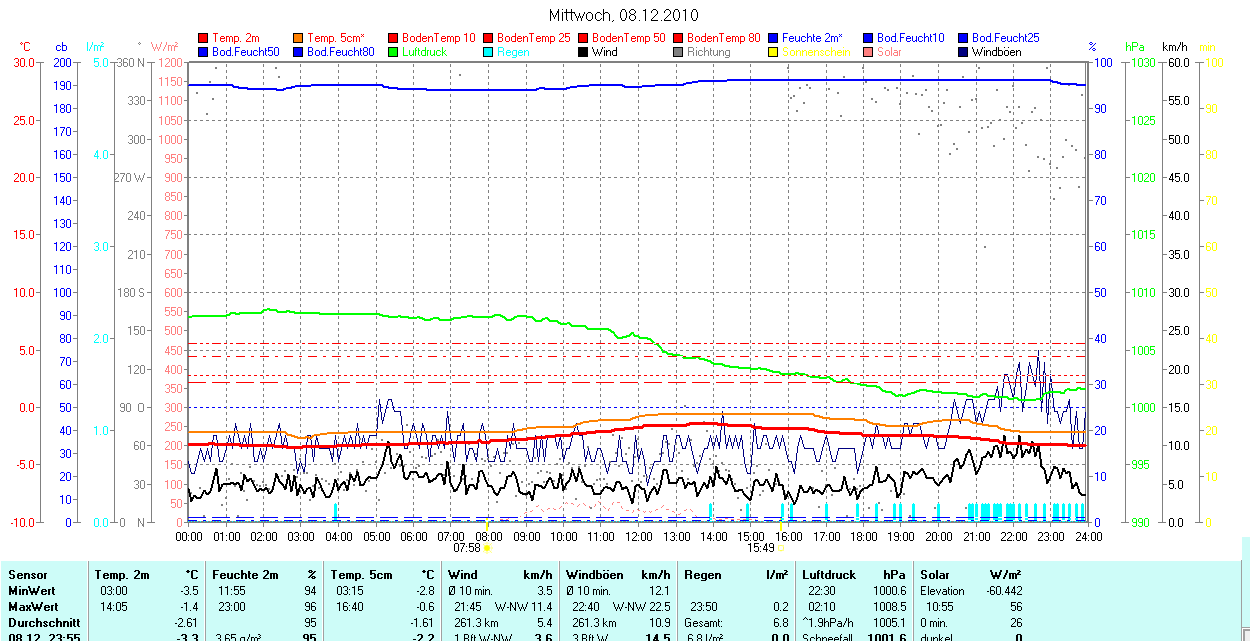The width and height of the screenshot is (1250, 641).
Task: Click the BodenTemp 10 legend label
Action: pos(438,37)
